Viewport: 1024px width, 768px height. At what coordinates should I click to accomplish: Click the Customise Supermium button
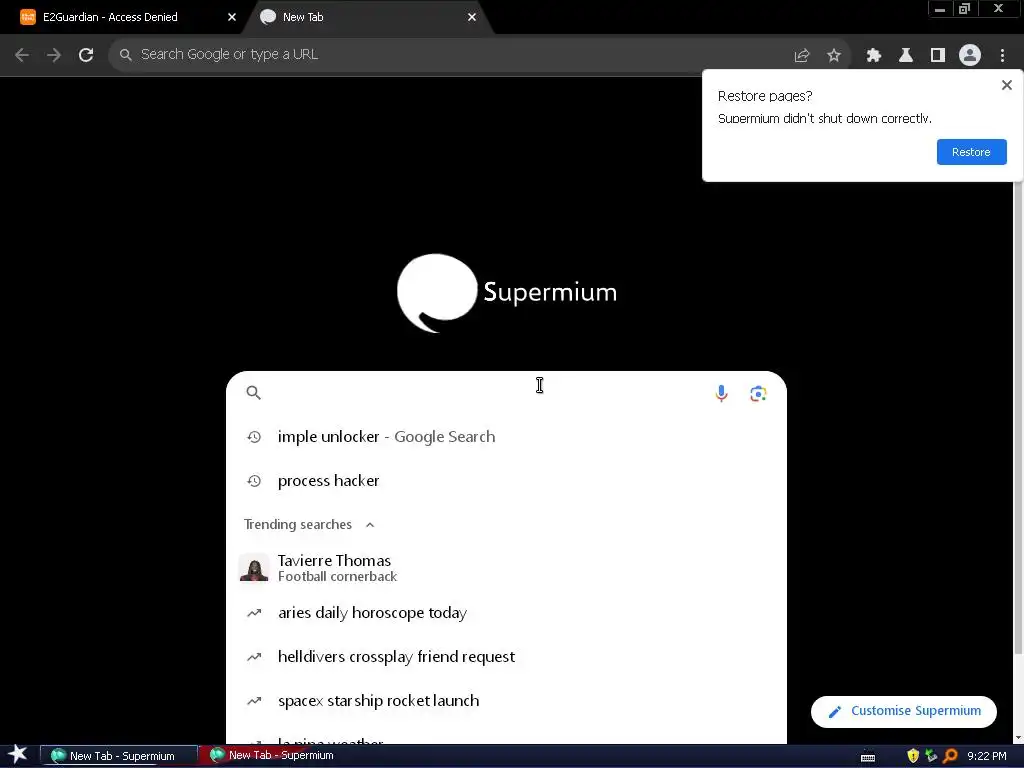[x=904, y=711]
